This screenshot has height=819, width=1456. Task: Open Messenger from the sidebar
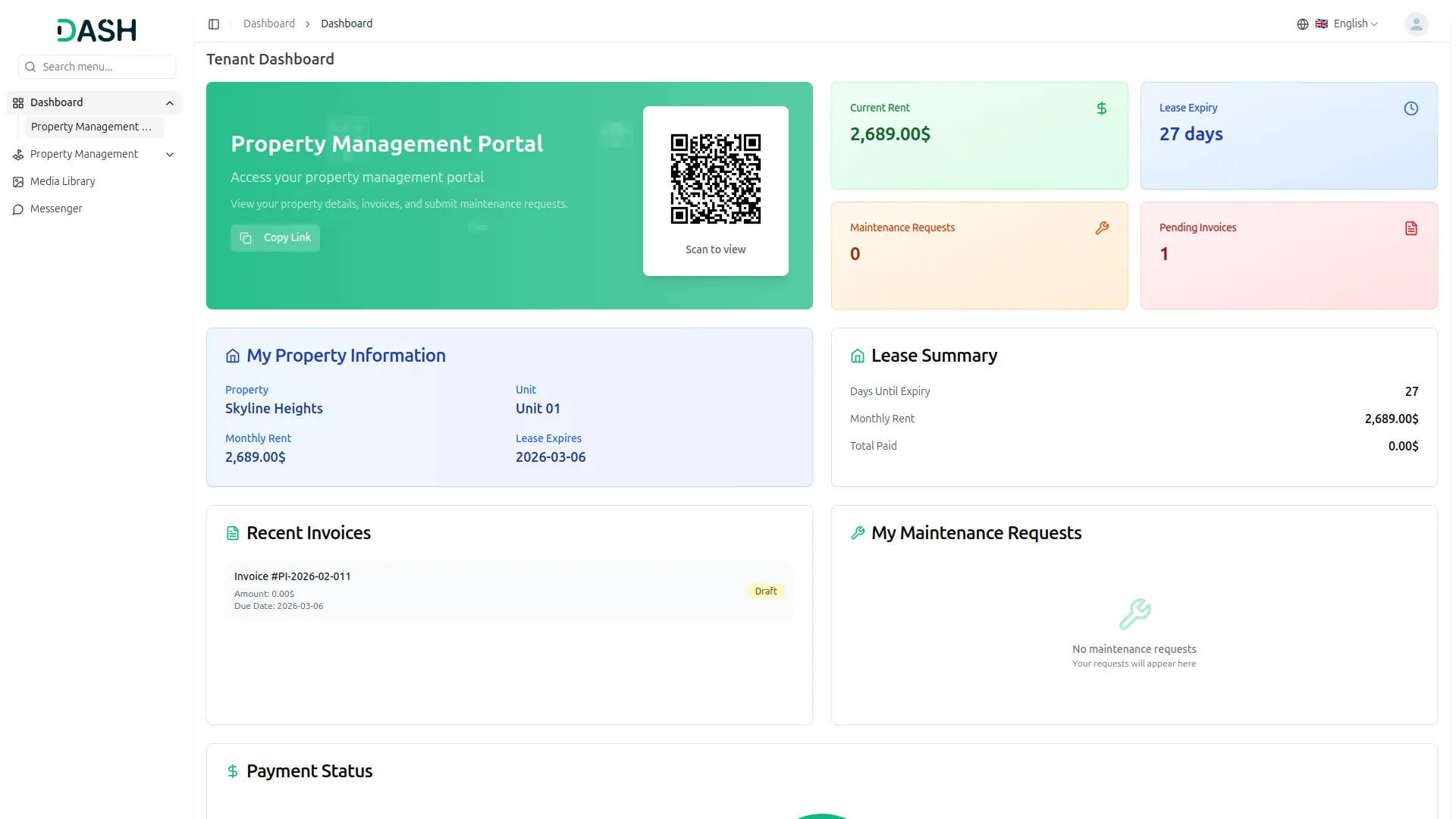coord(56,209)
